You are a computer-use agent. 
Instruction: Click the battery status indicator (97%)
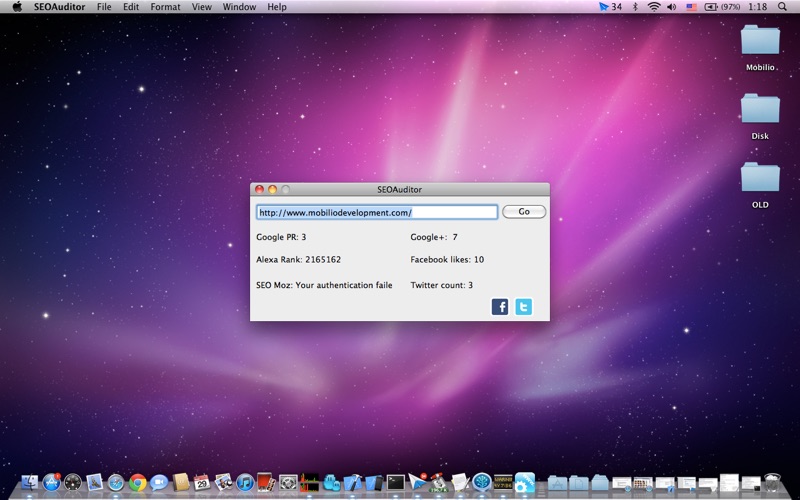pyautogui.click(x=722, y=7)
